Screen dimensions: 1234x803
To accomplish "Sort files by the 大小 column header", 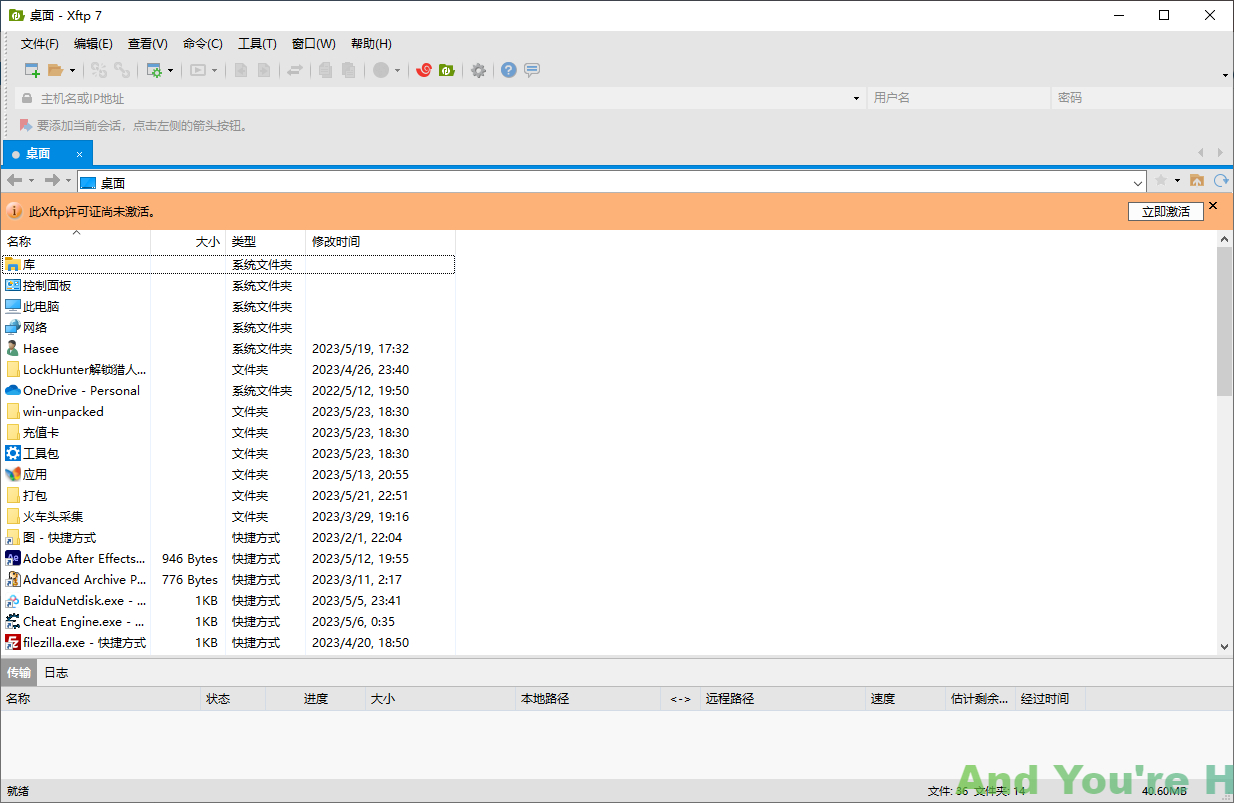I will point(188,242).
